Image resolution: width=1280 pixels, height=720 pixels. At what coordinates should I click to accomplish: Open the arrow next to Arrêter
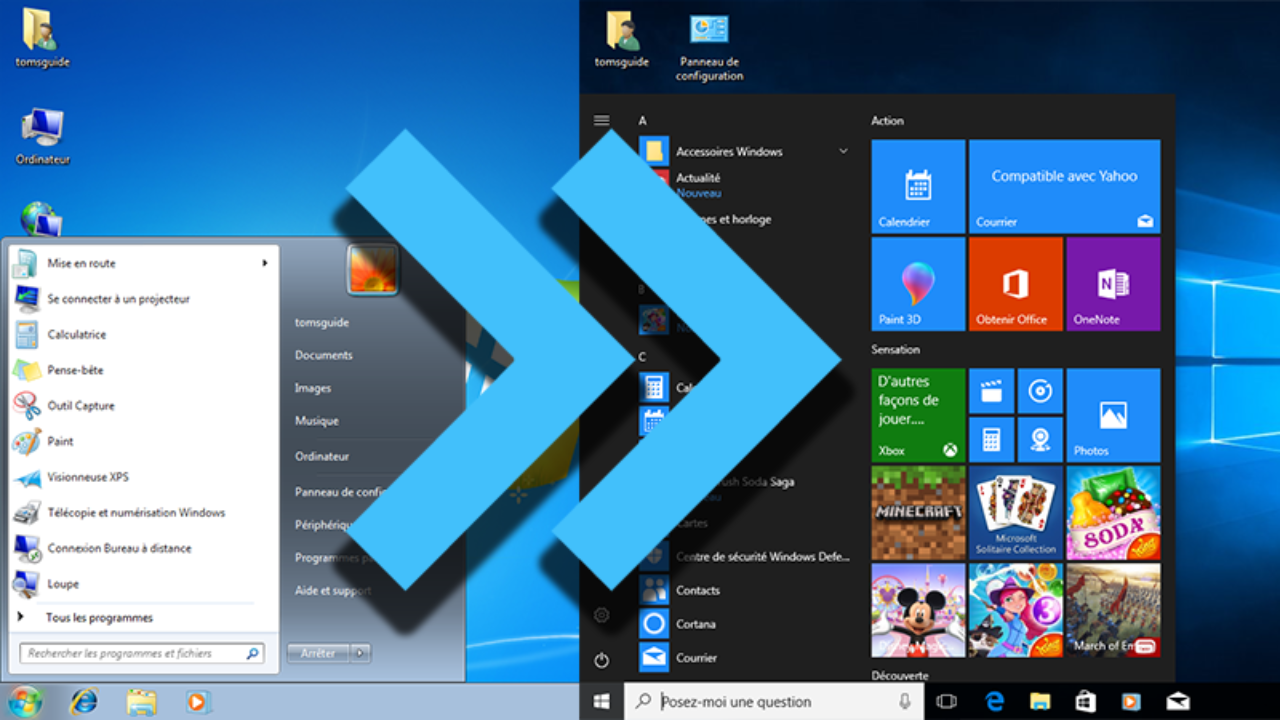click(360, 653)
